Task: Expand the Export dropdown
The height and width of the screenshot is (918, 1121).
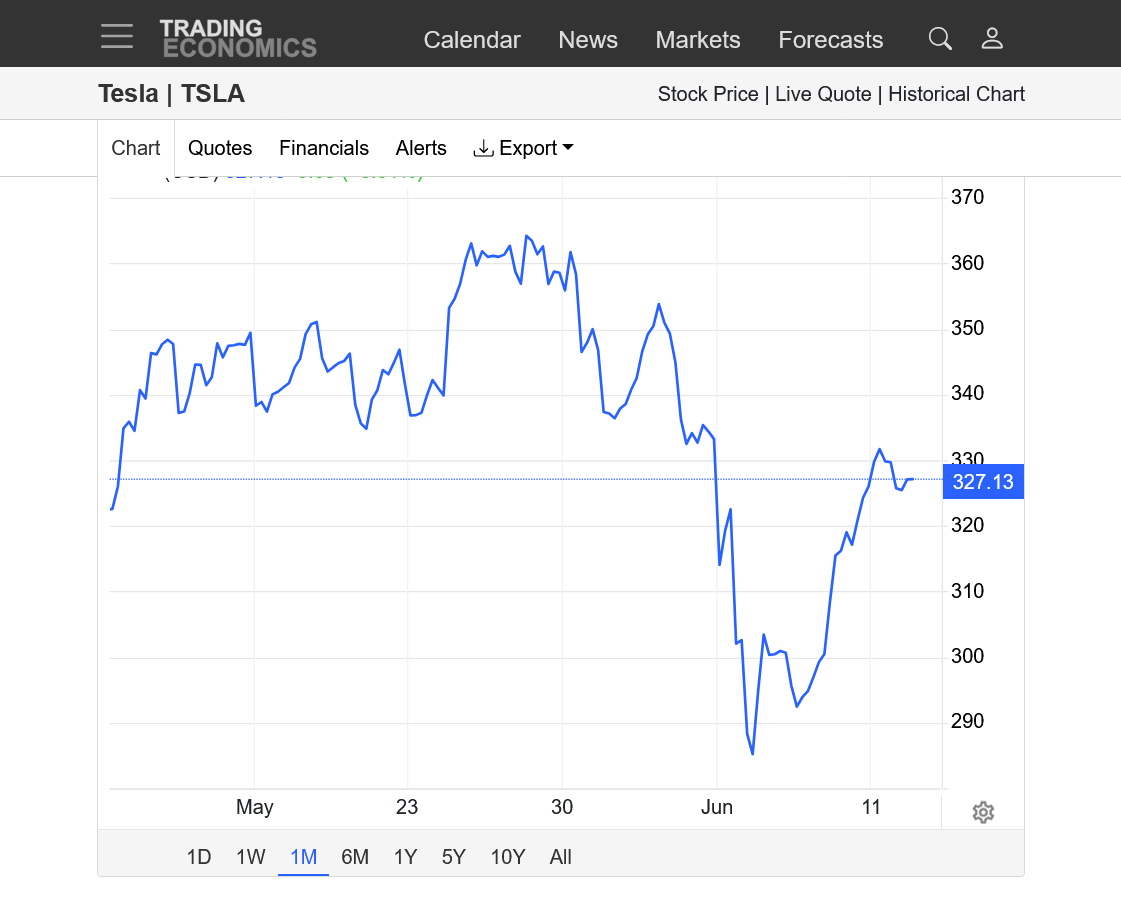Action: tap(524, 148)
